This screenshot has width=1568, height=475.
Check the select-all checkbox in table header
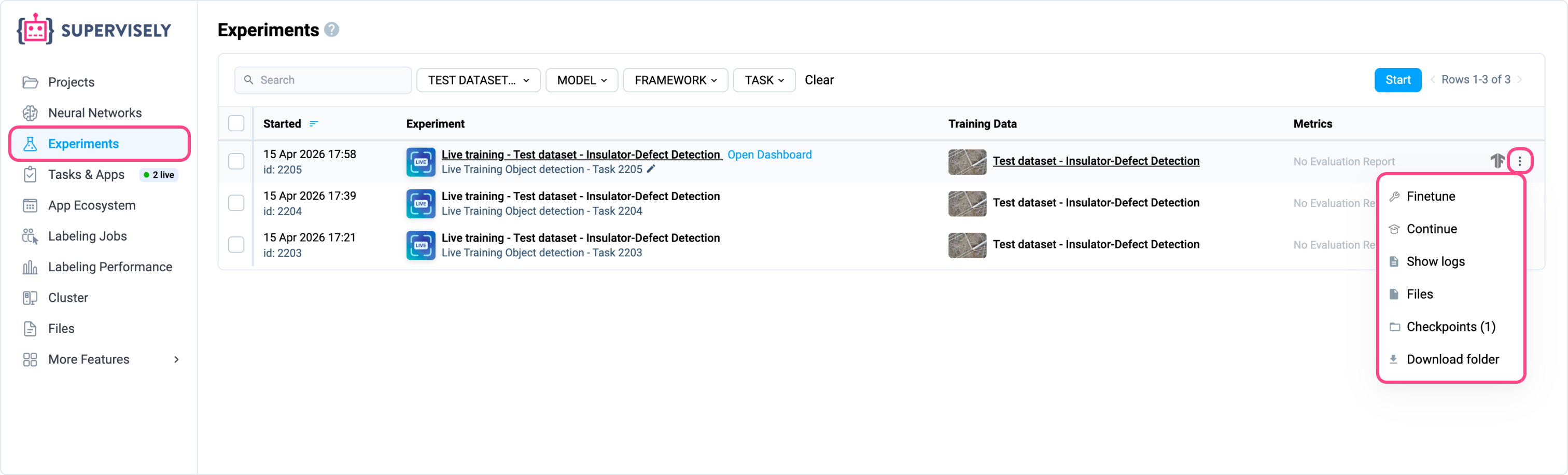point(236,123)
